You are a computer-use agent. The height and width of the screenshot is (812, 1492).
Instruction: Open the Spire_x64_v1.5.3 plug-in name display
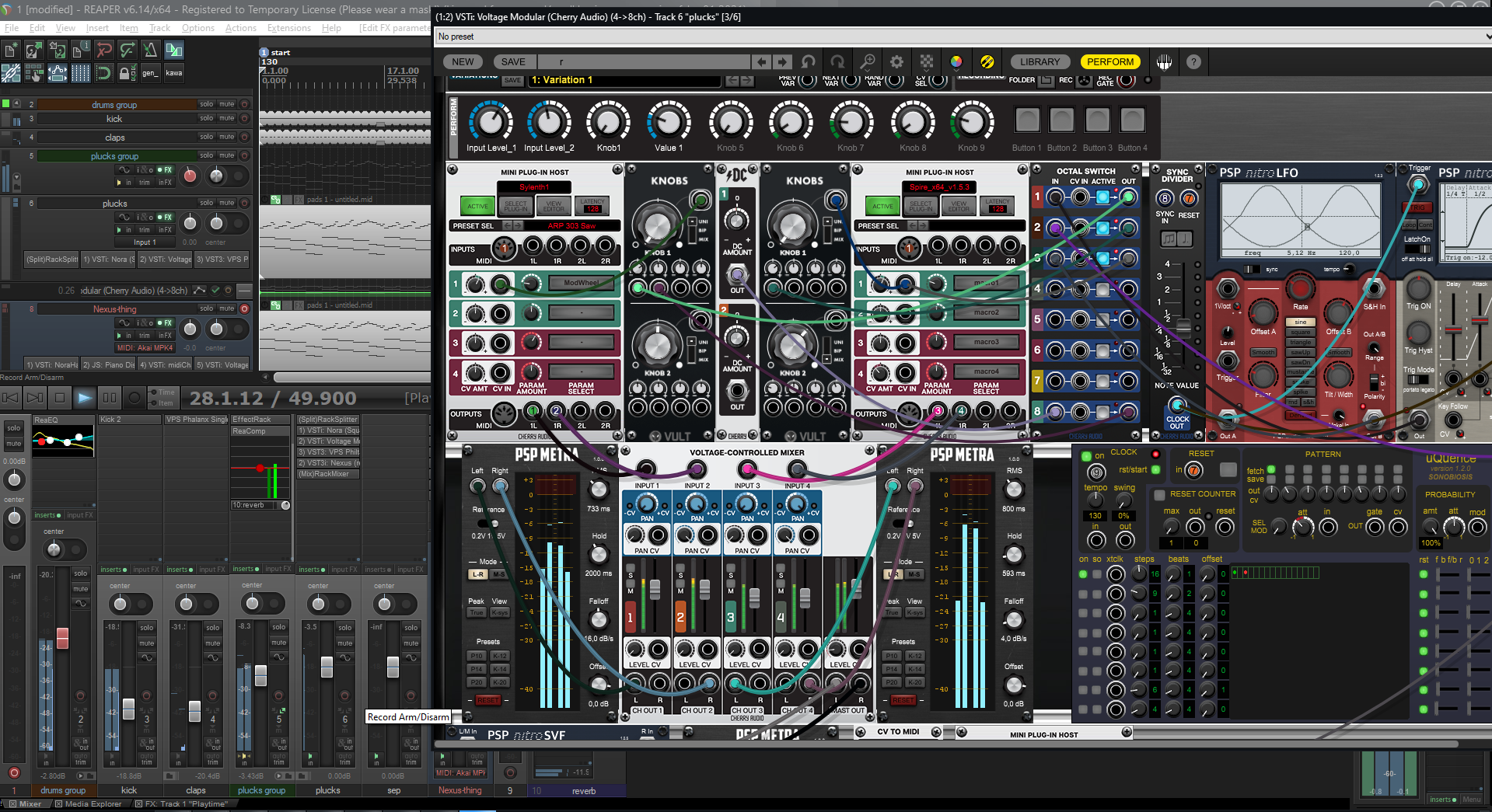click(x=941, y=187)
